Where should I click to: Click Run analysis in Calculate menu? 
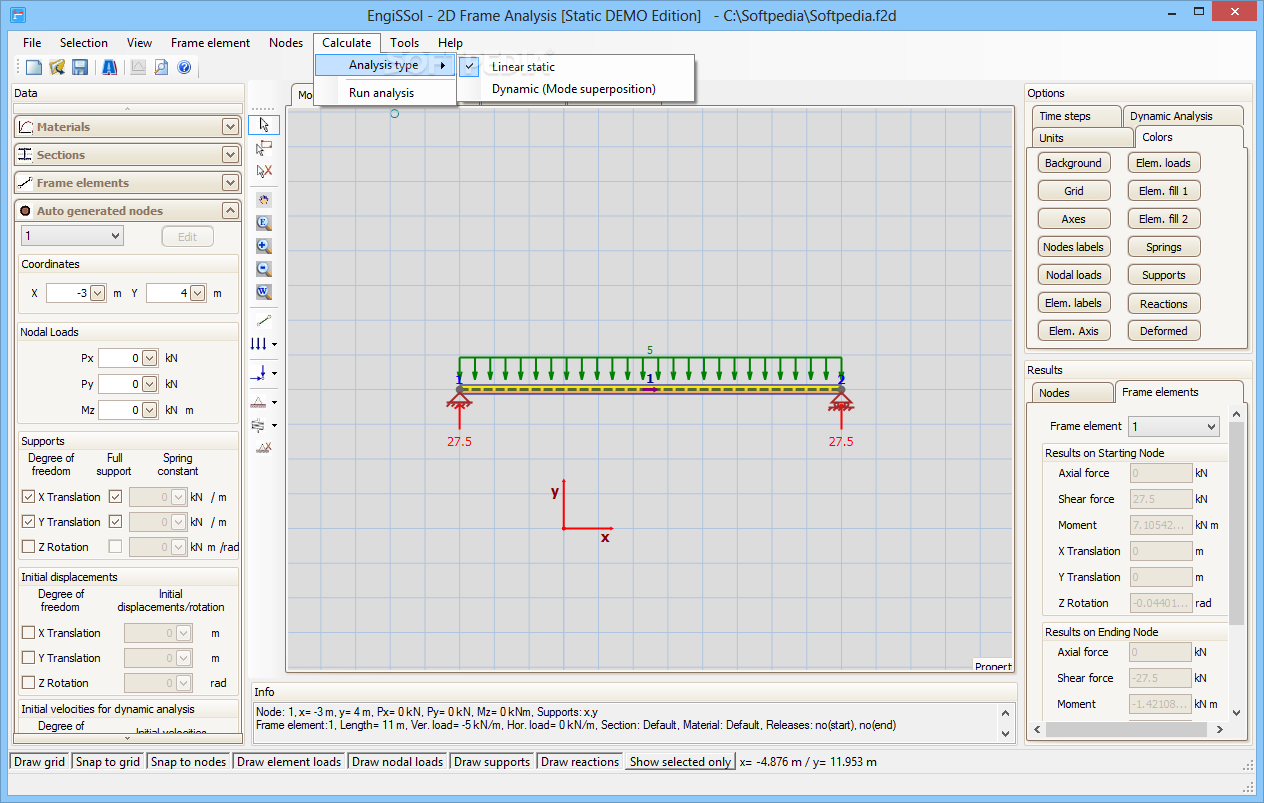pyautogui.click(x=381, y=93)
